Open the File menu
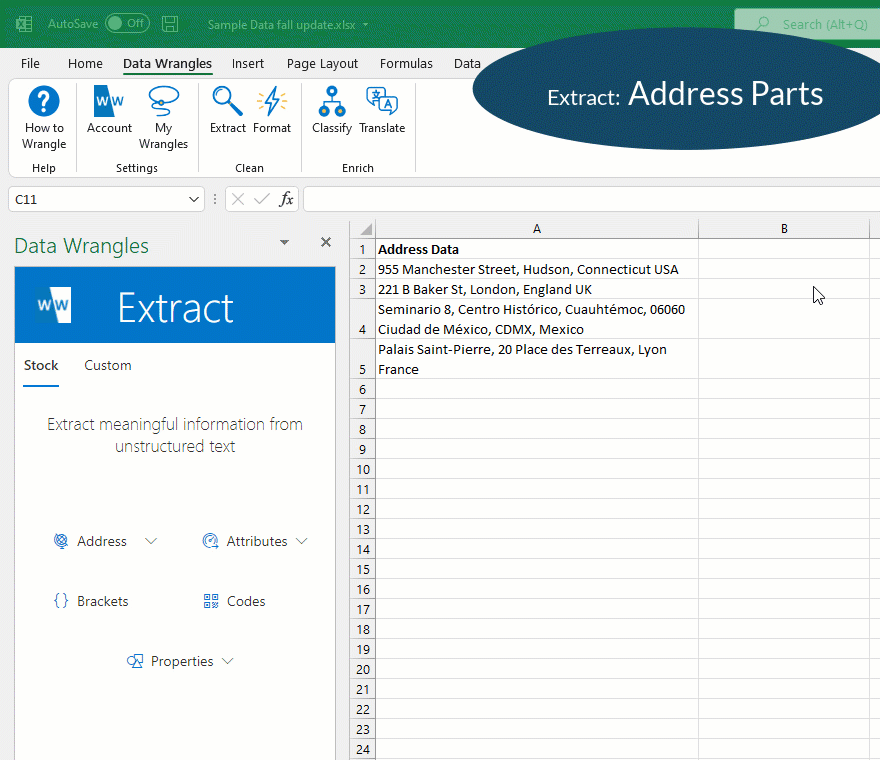This screenshot has width=880, height=760. (x=30, y=63)
